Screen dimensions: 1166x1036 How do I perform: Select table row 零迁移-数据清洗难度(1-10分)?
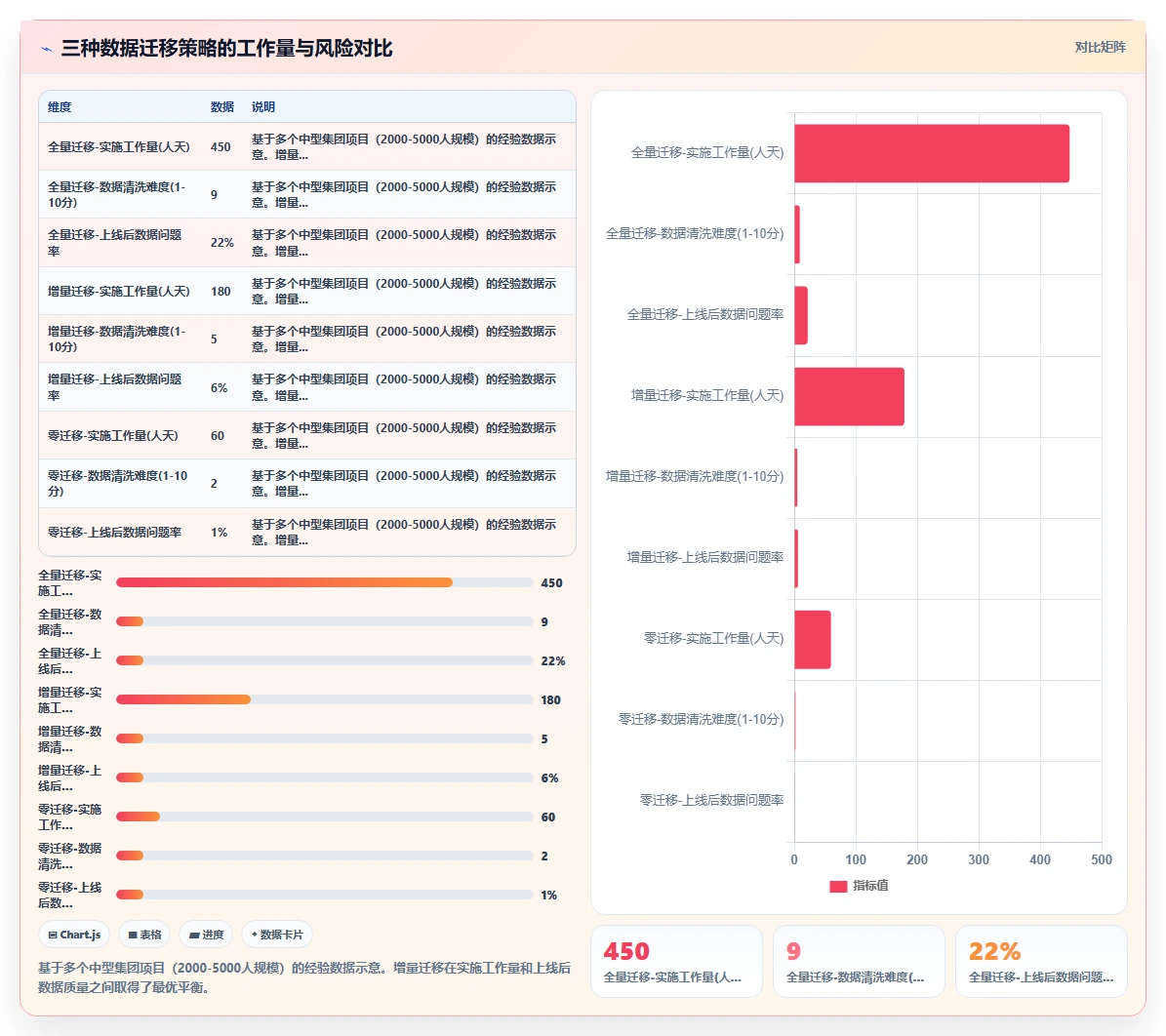point(307,483)
